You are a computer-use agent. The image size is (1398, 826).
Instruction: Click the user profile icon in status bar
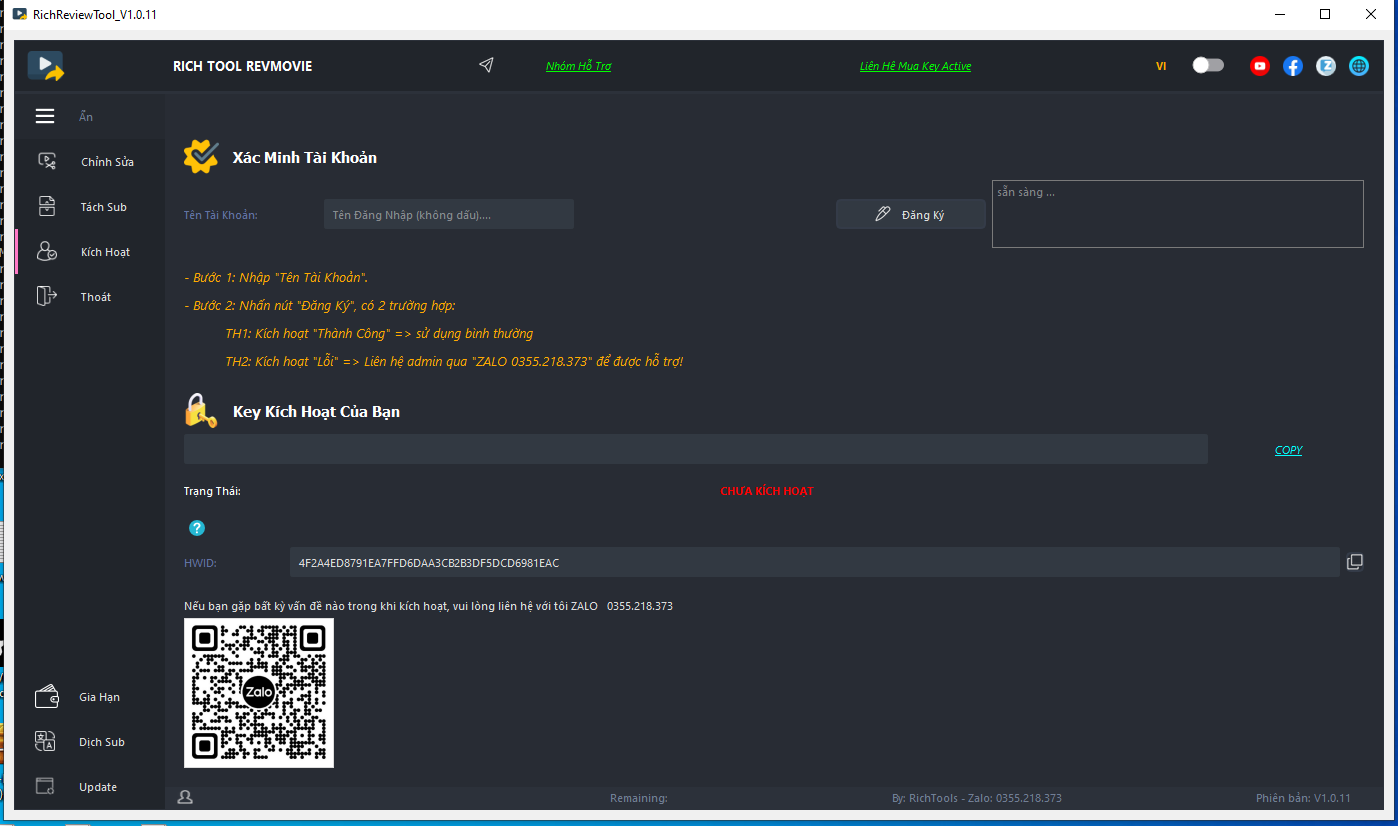(185, 797)
